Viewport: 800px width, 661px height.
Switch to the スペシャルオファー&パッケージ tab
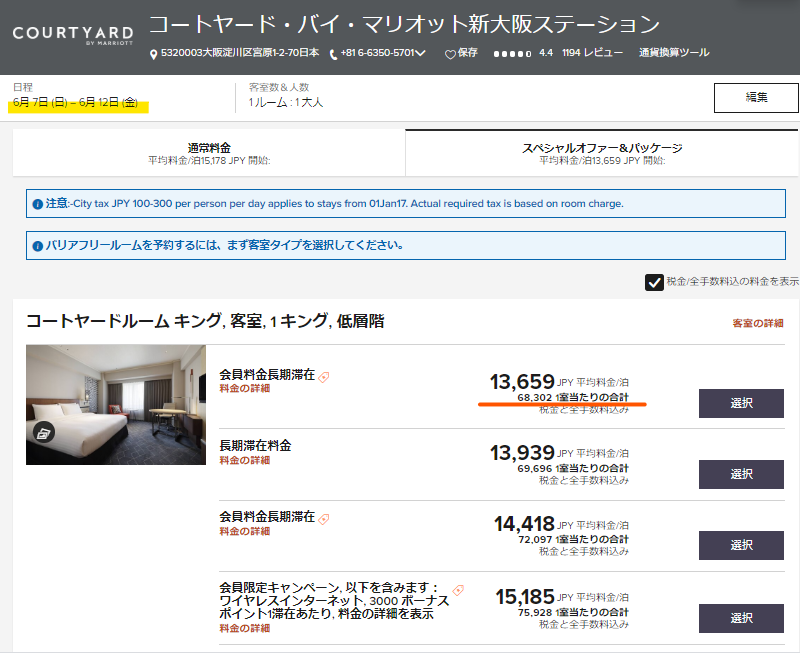tap(602, 153)
